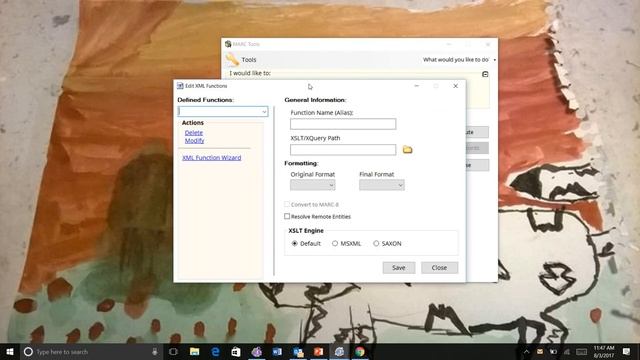
Task: Click the battery power tray icon
Action: tap(553, 351)
